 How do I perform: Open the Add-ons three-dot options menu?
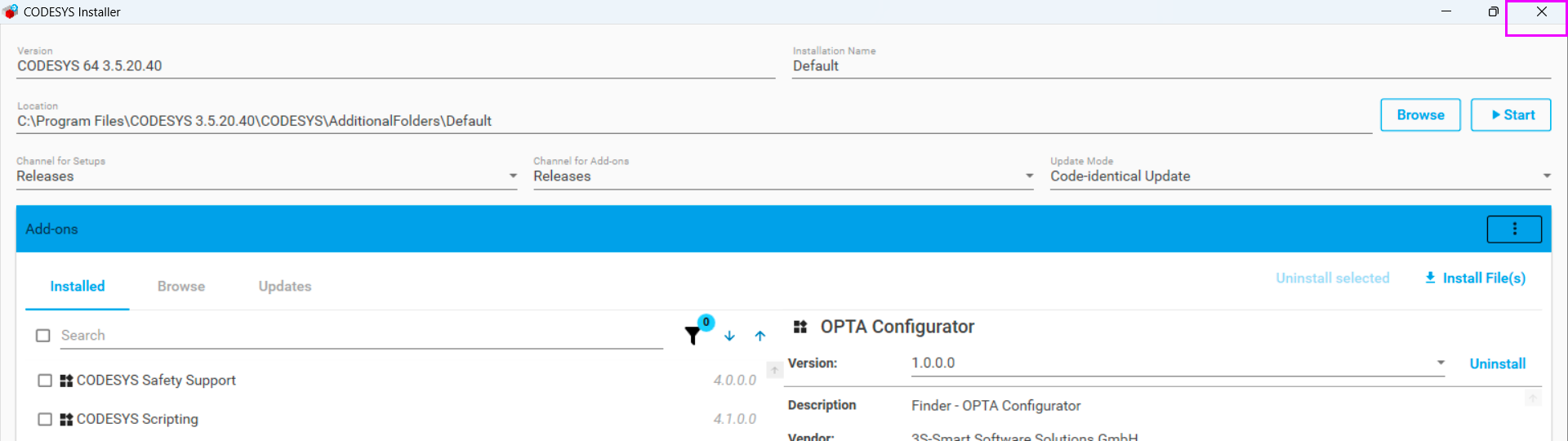(1514, 229)
